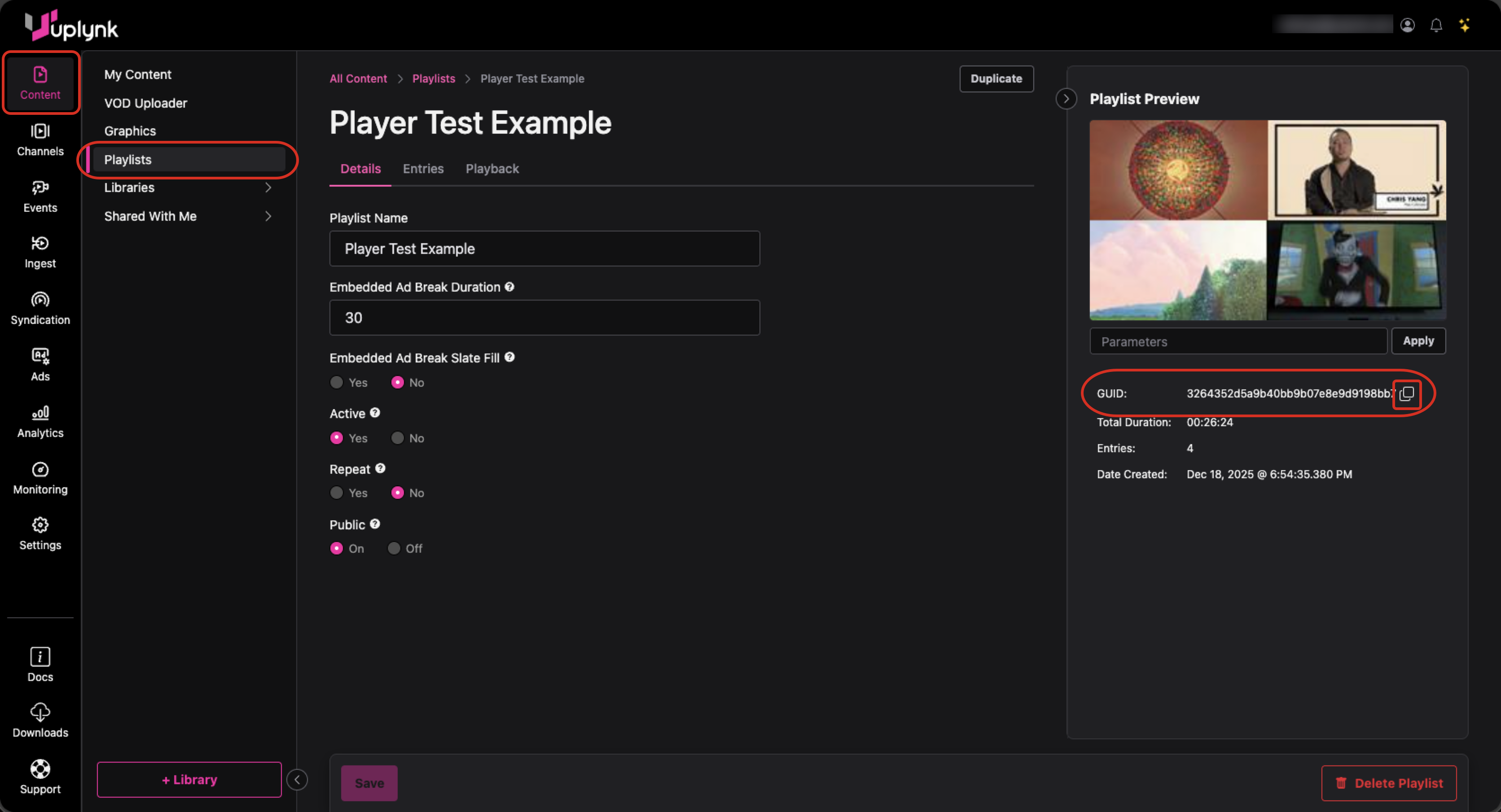The height and width of the screenshot is (812, 1501).
Task: Set Active to No
Action: tap(397, 438)
